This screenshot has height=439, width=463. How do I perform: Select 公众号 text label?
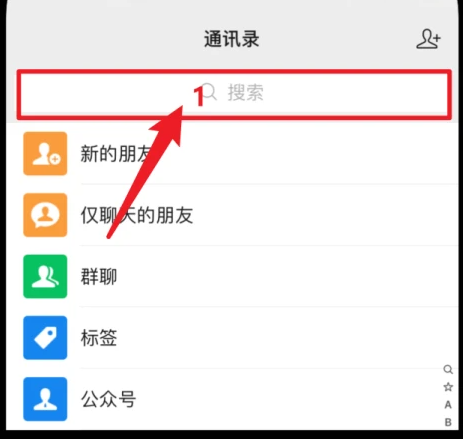[108, 399]
